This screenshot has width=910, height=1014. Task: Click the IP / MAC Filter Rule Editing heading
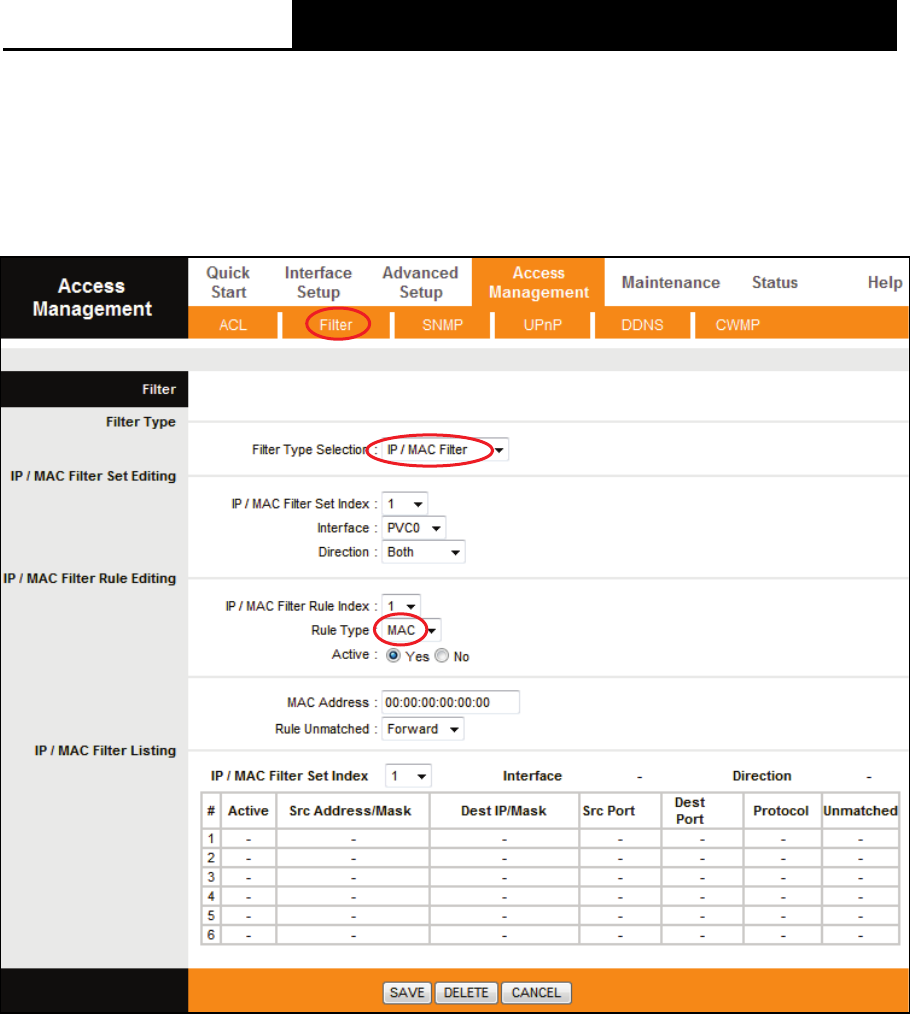[x=90, y=579]
